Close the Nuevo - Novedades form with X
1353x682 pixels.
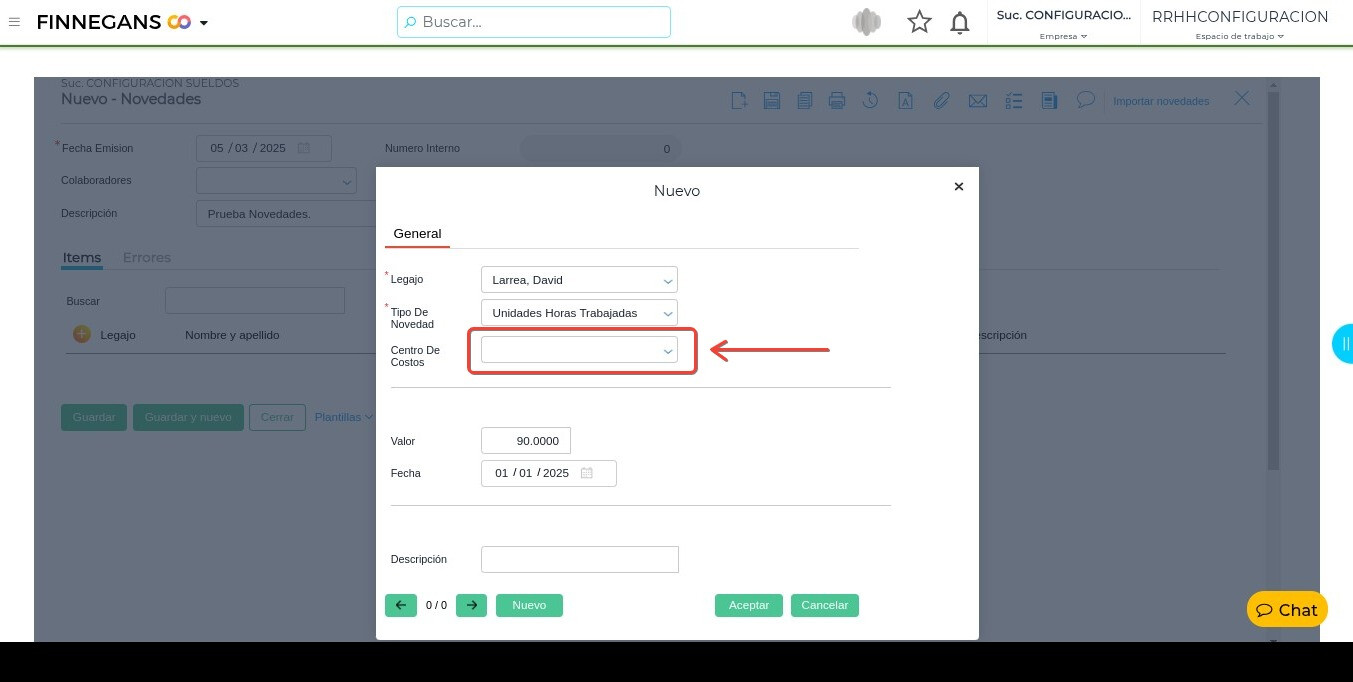(1242, 98)
